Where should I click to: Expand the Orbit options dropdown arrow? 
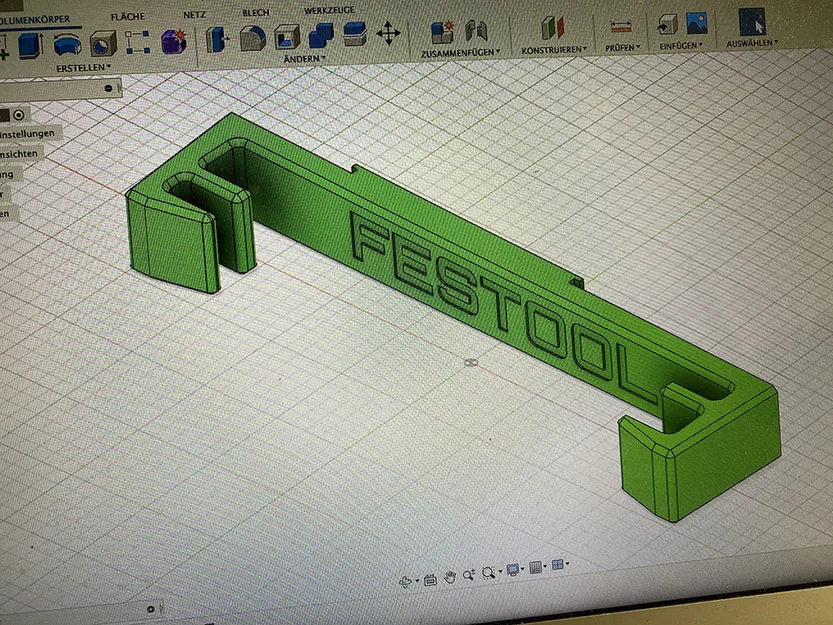click(417, 580)
